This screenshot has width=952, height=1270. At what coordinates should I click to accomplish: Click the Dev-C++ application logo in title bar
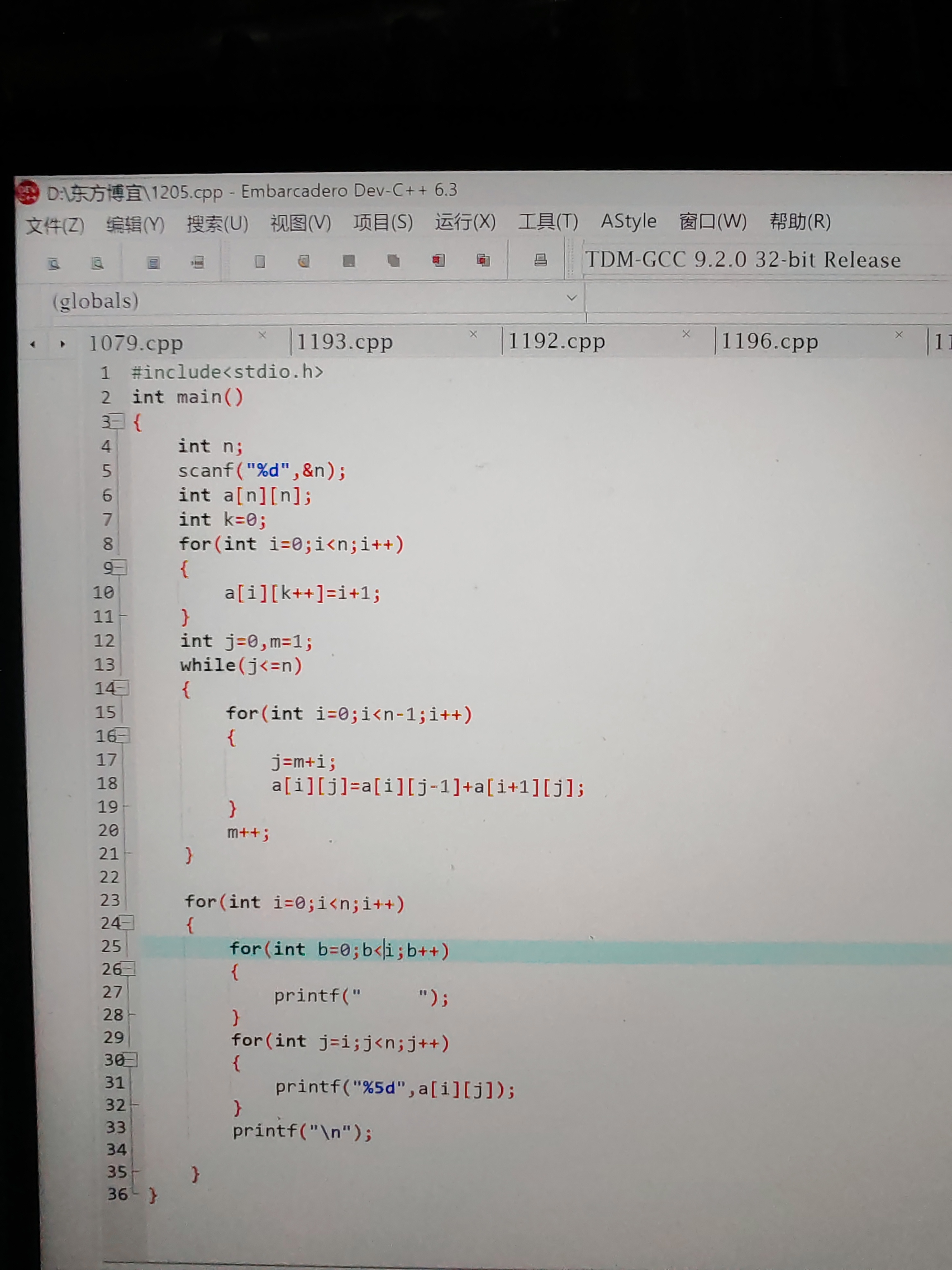(27, 192)
